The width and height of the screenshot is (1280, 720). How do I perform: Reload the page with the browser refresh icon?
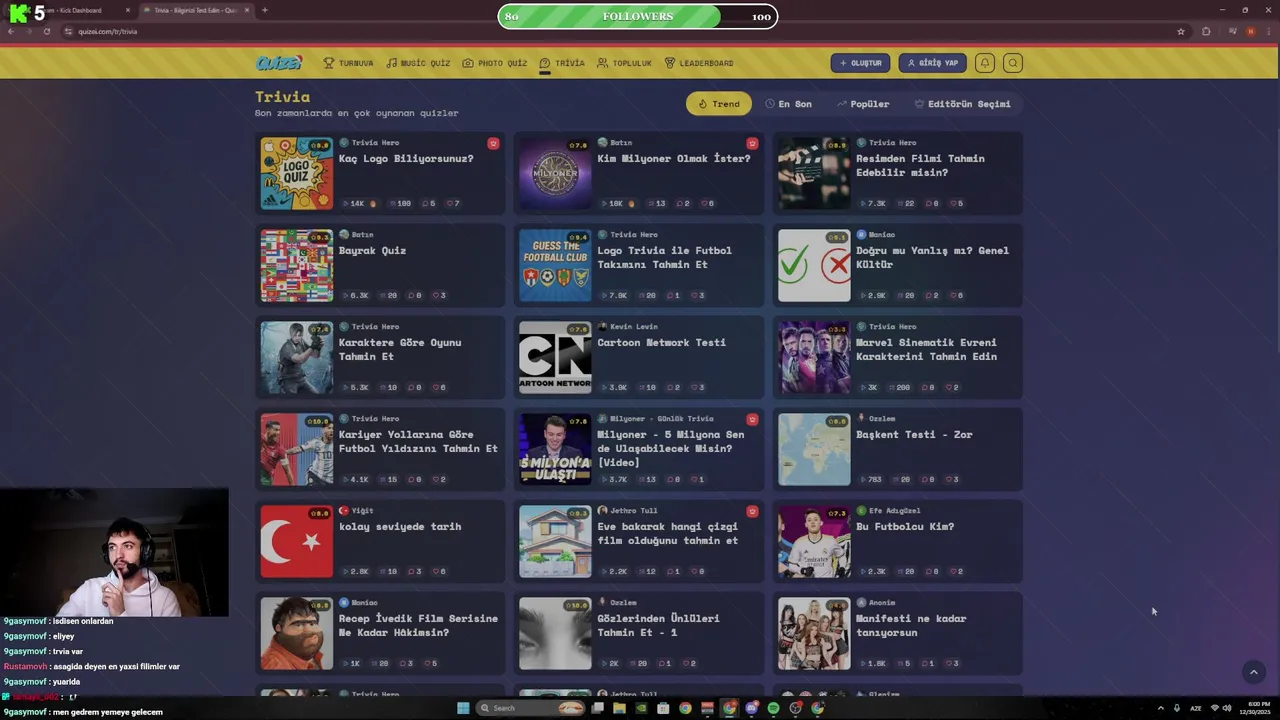tap(46, 31)
